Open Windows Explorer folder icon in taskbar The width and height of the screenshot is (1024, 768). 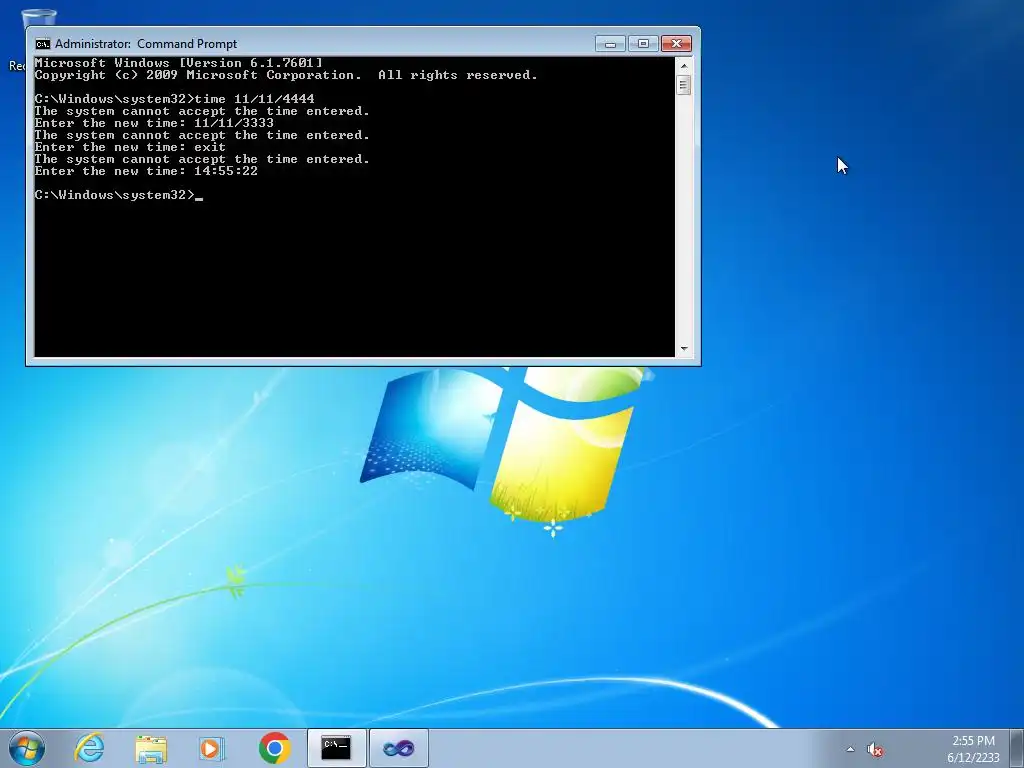[151, 748]
